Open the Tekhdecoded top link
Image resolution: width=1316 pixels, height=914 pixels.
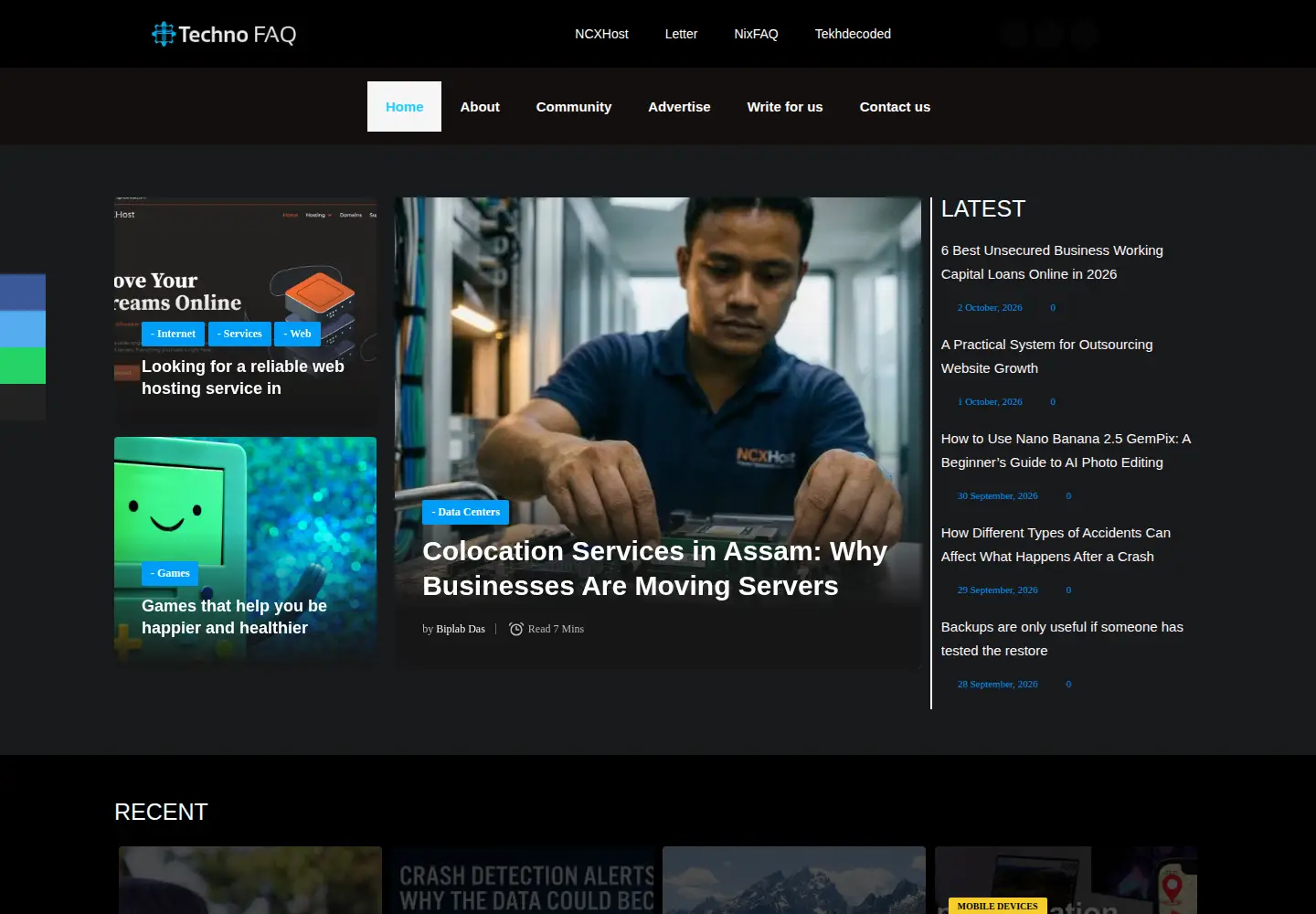point(853,34)
